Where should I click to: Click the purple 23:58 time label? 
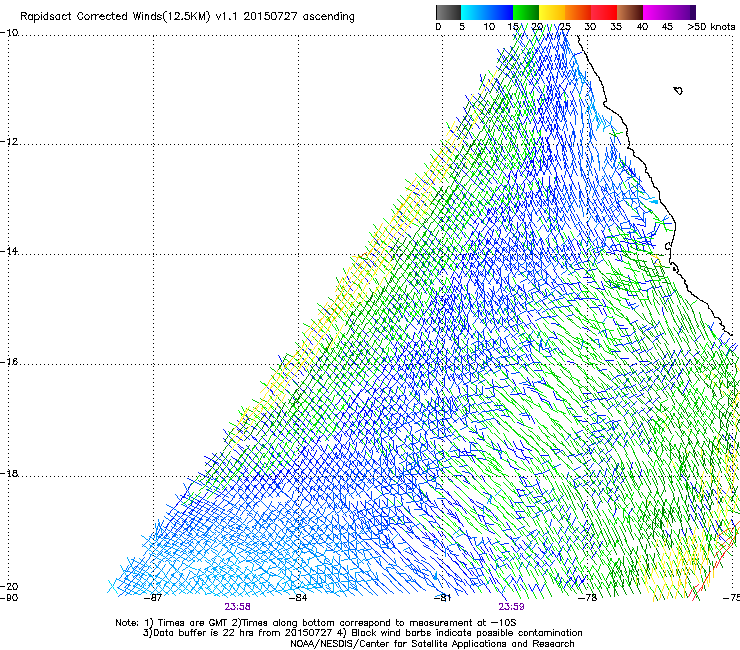click(237, 607)
